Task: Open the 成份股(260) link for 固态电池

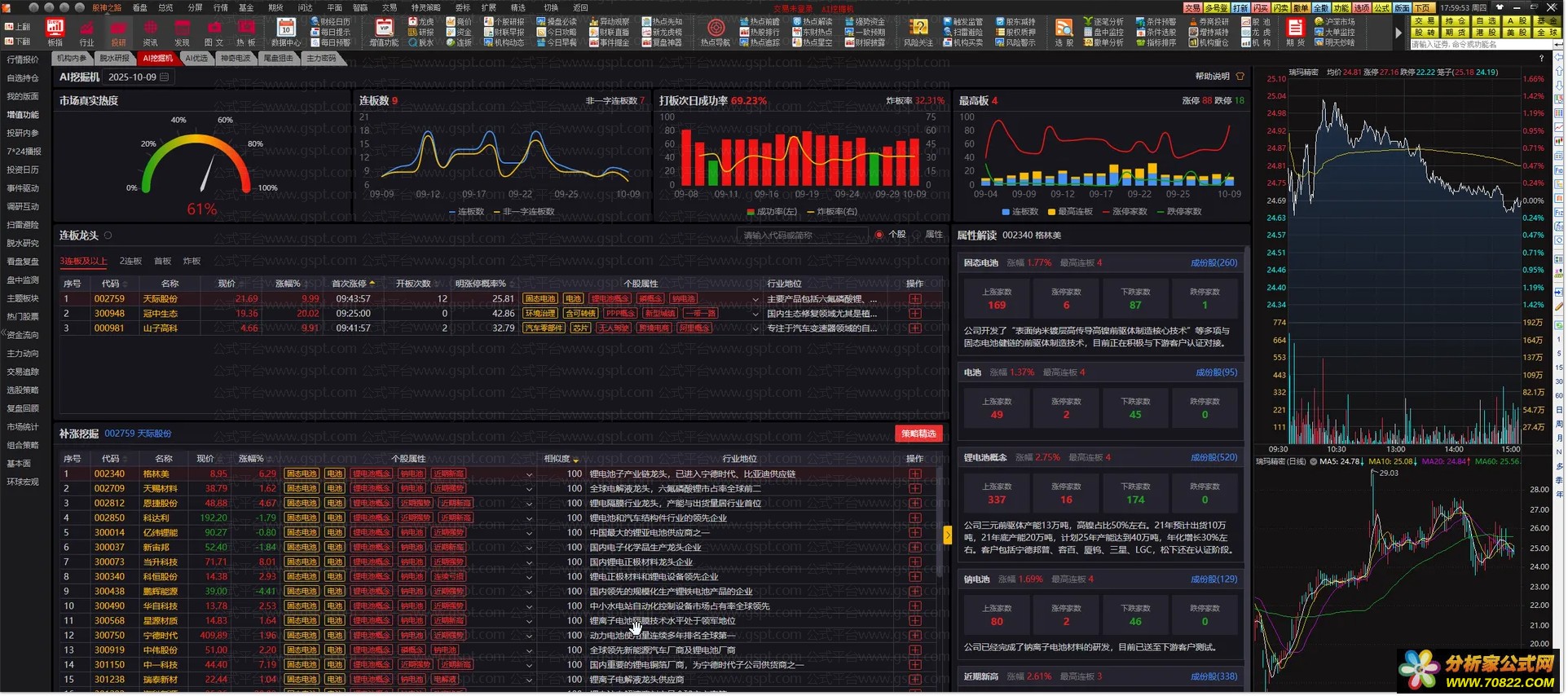Action: click(1213, 263)
